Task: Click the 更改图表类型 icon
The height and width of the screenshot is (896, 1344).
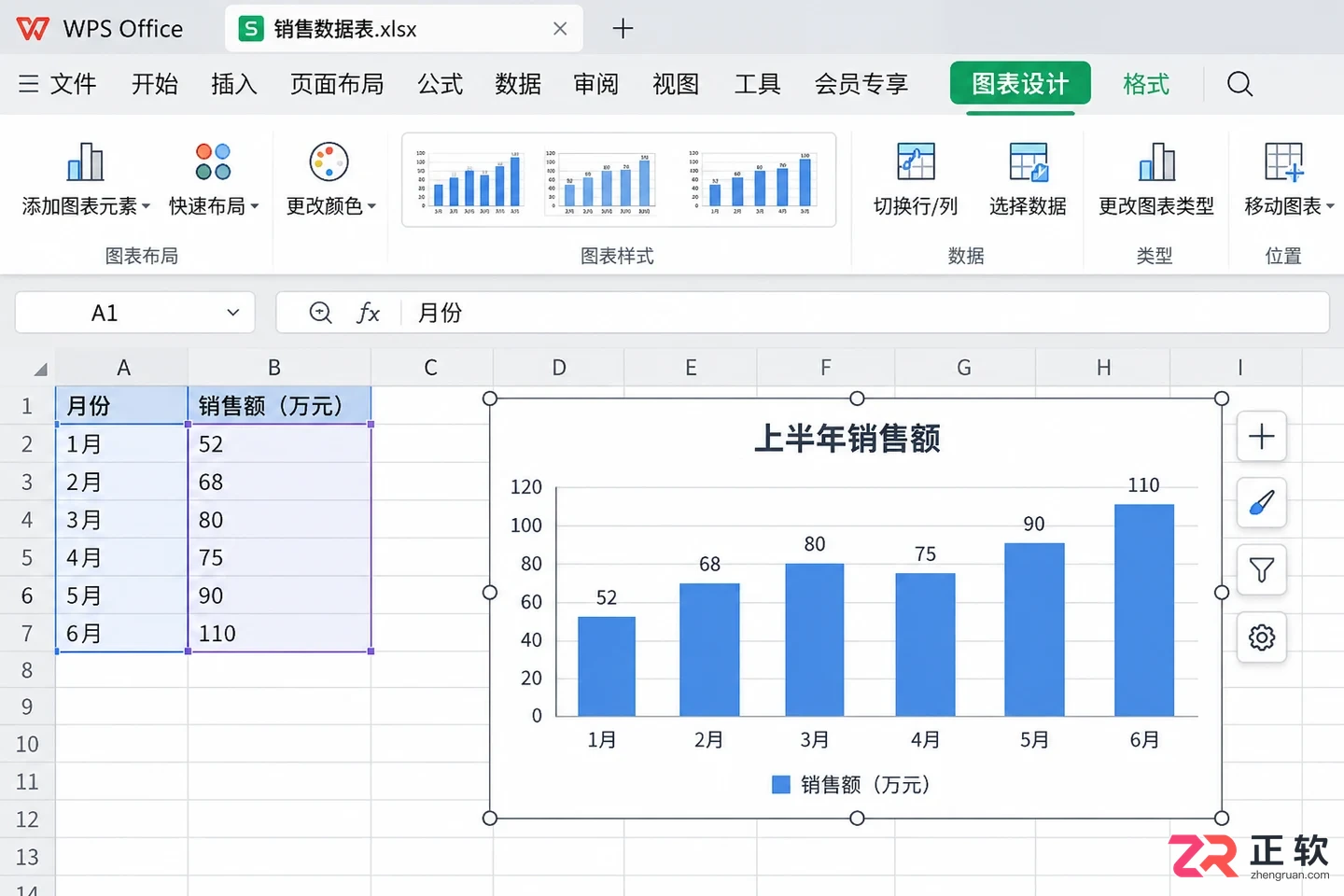Action: 1156,161
